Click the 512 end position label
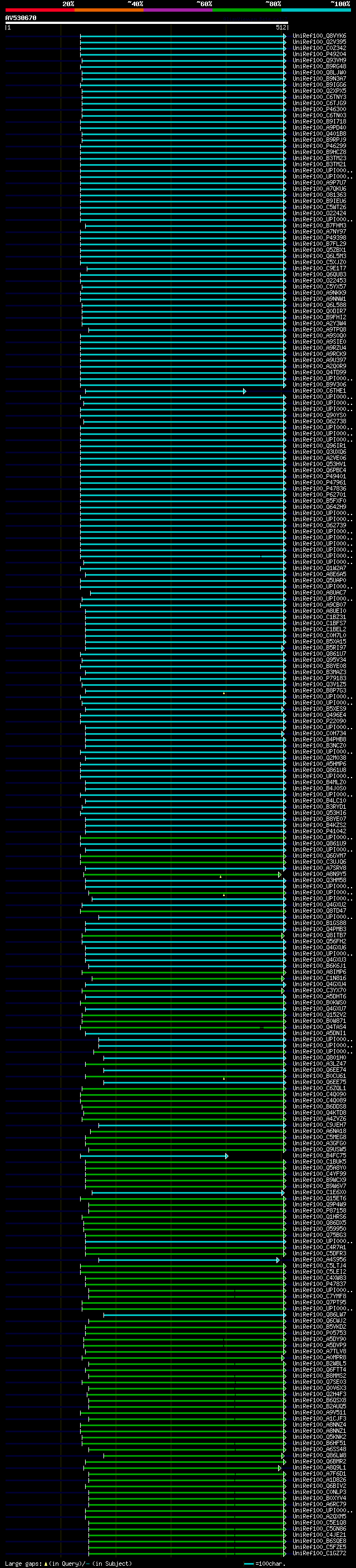This screenshot has height=1568, width=356. 280,27
